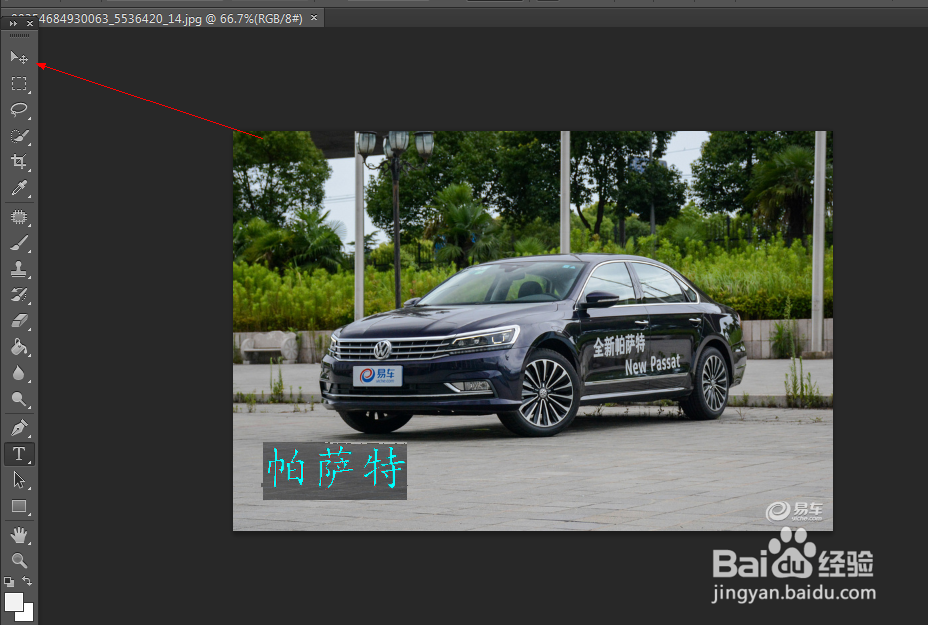Select the History Brush tool
Viewport: 928px width, 625px height.
click(x=19, y=295)
